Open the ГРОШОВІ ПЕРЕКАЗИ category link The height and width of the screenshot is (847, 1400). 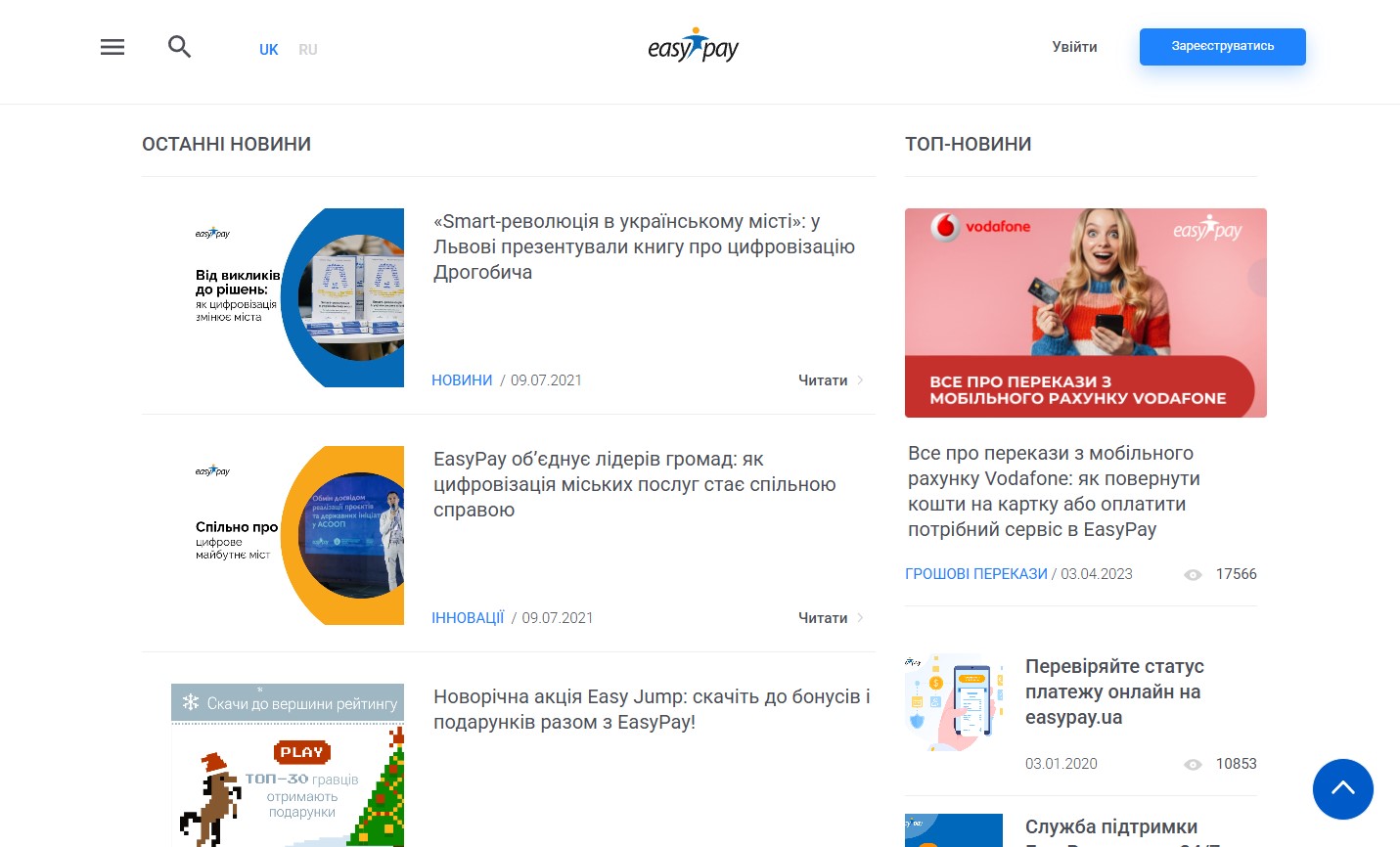pos(976,574)
